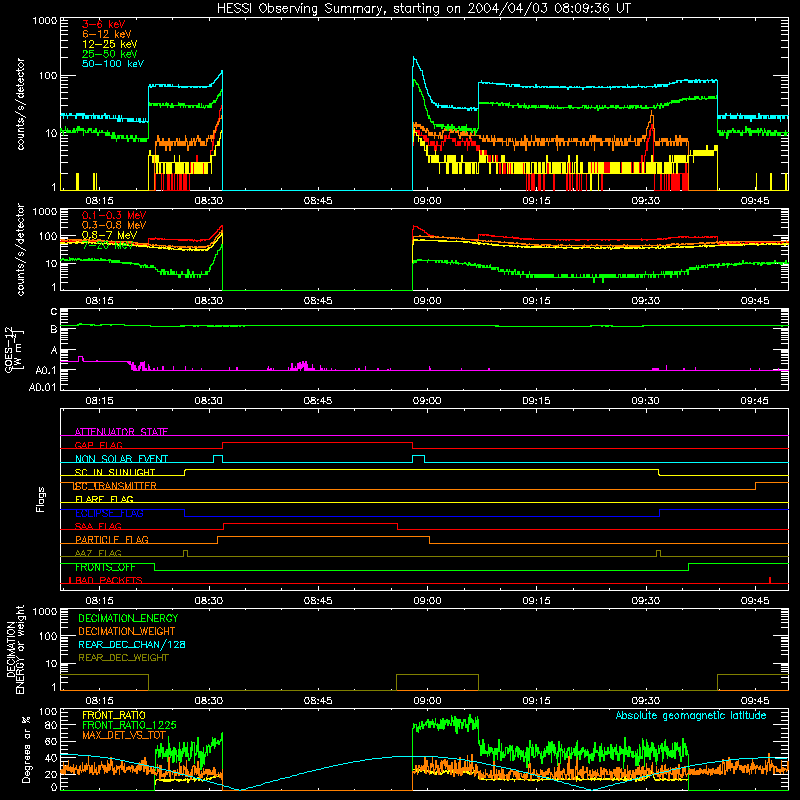
Task: Click the FLARE_FLAG label
Action: coord(104,499)
